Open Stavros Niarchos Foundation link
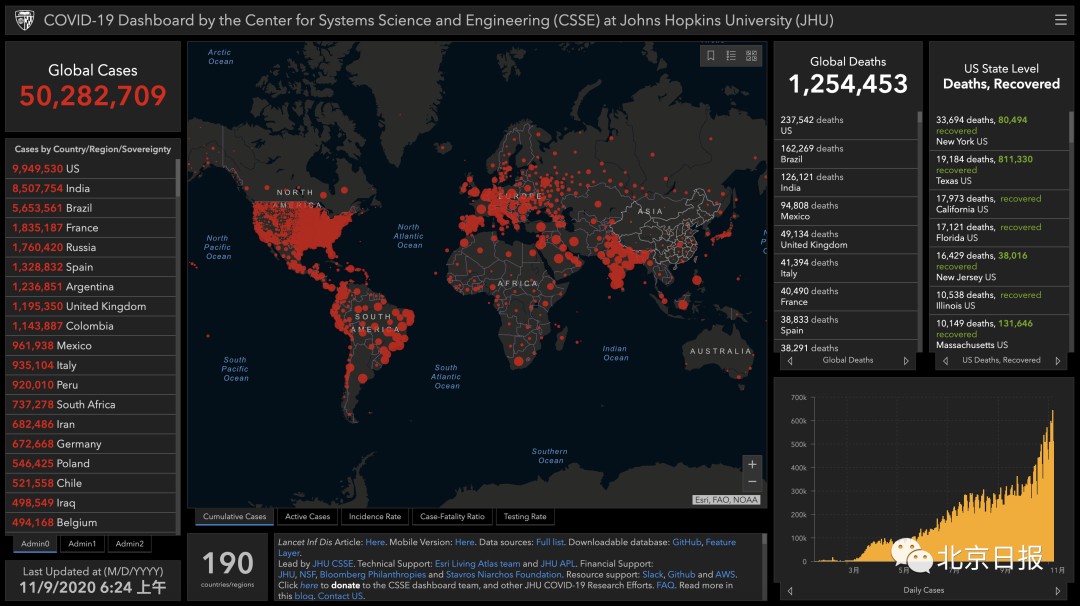 503,574
